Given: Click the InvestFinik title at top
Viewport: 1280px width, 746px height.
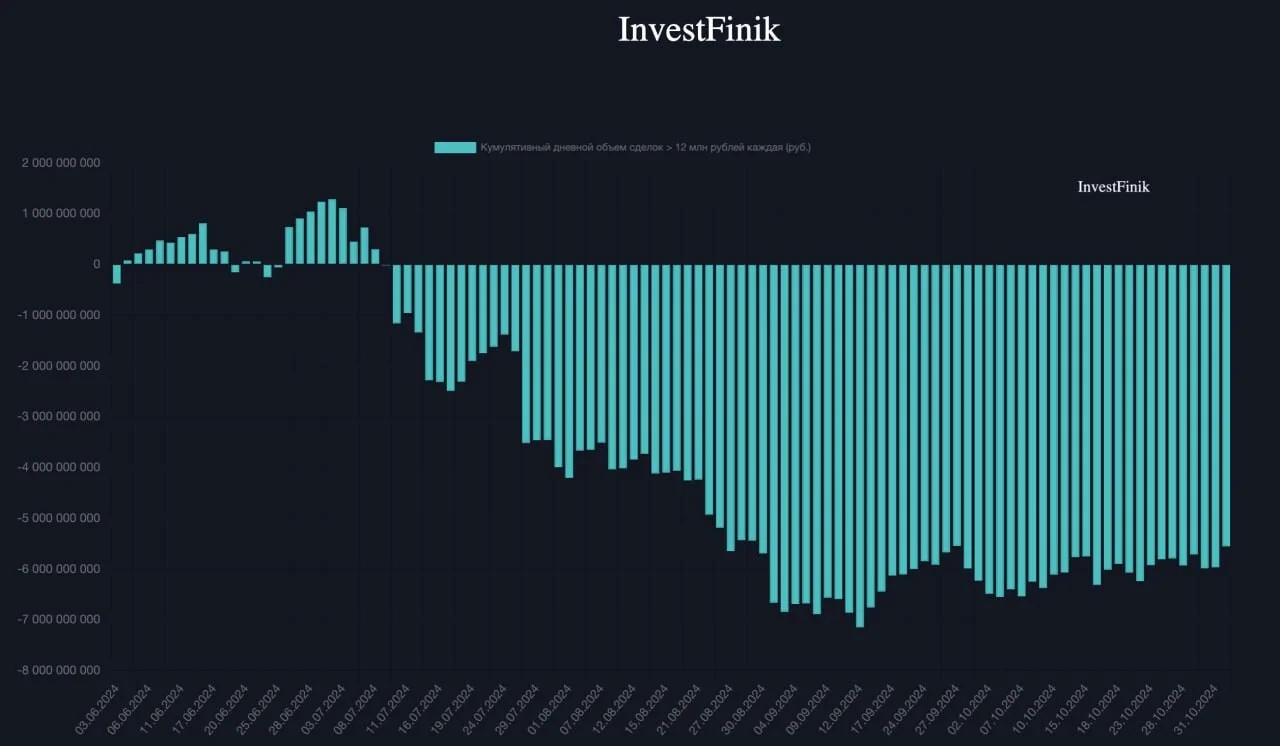Looking at the screenshot, I should tap(699, 29).
